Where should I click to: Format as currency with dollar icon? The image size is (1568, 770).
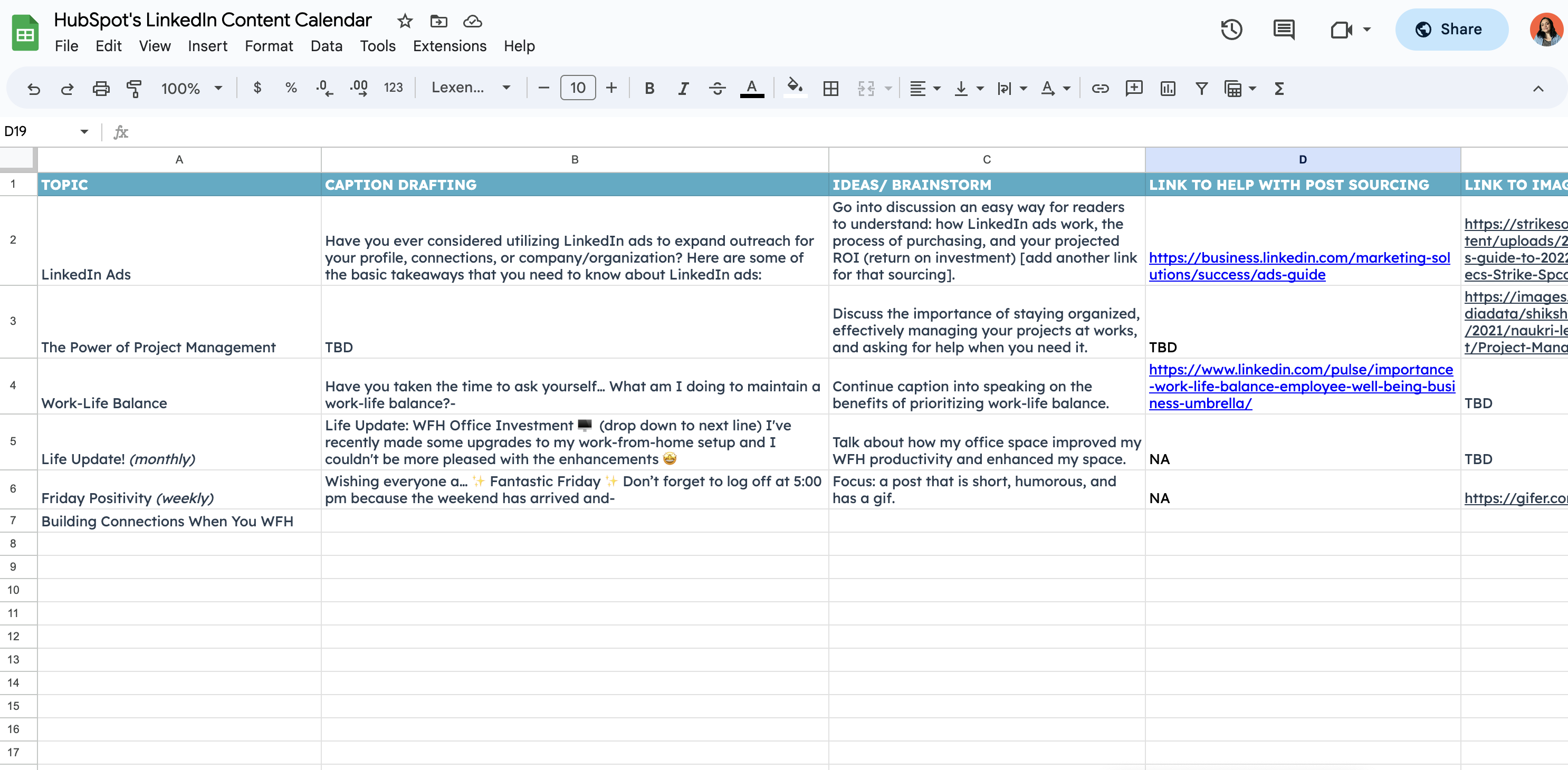pyautogui.click(x=257, y=88)
